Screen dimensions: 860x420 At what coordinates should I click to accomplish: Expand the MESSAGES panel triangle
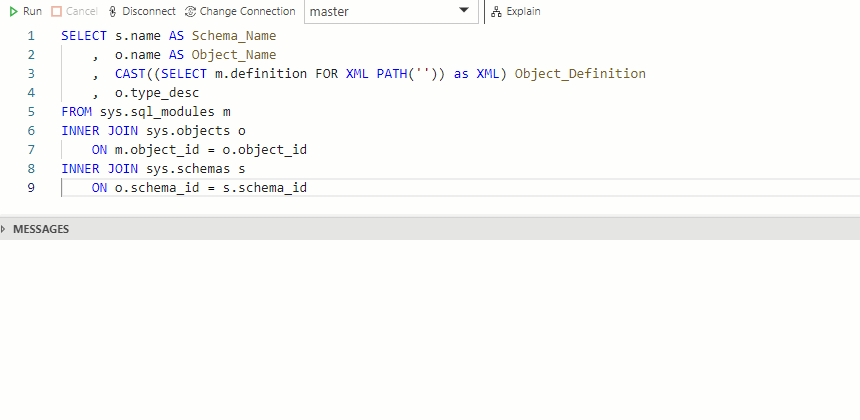(x=3, y=229)
